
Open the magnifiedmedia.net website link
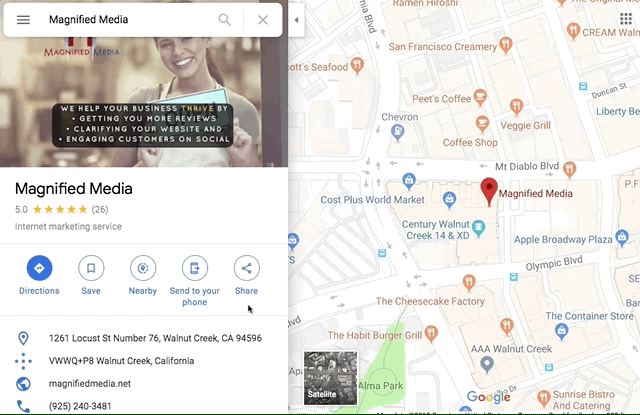(90, 383)
